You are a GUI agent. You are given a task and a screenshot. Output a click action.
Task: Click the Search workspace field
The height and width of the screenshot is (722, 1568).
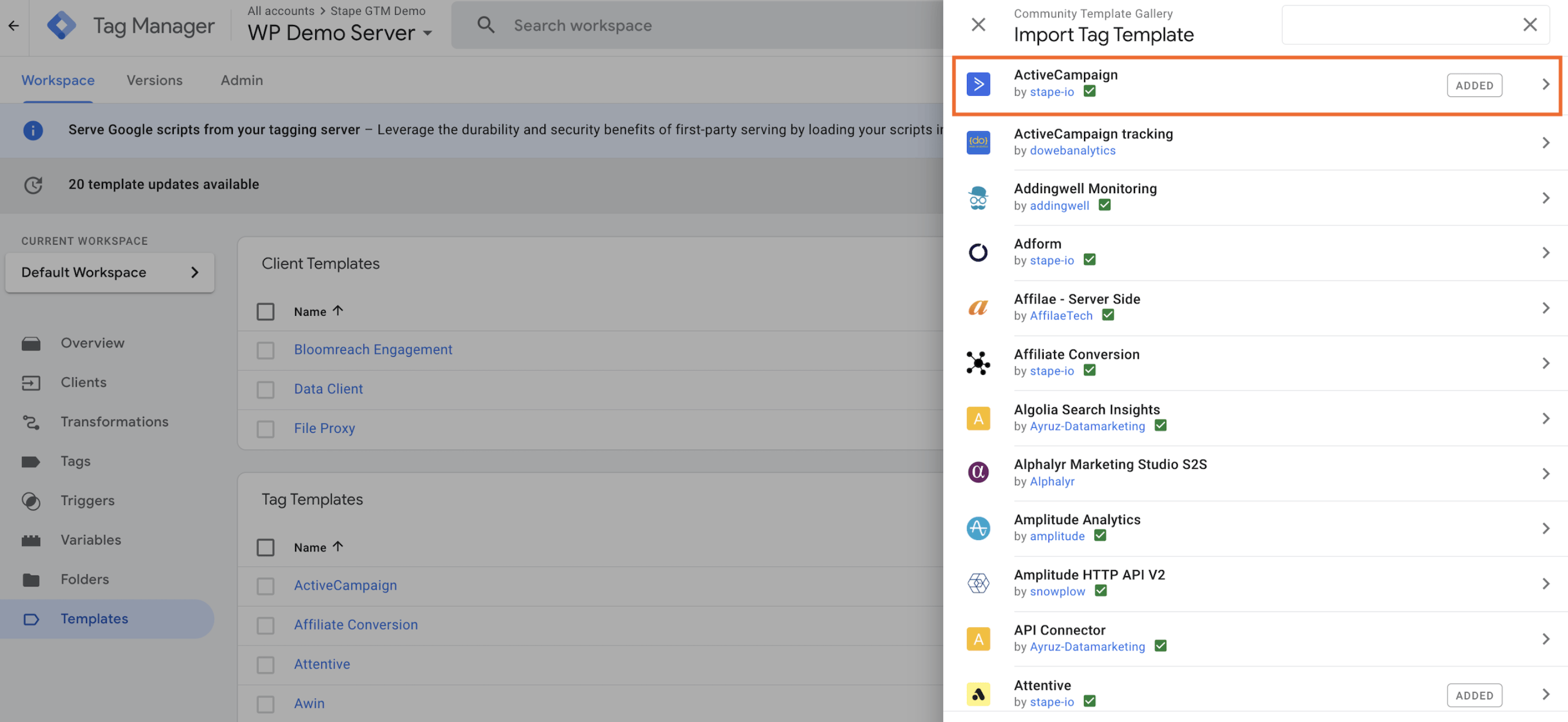pyautogui.click(x=697, y=25)
